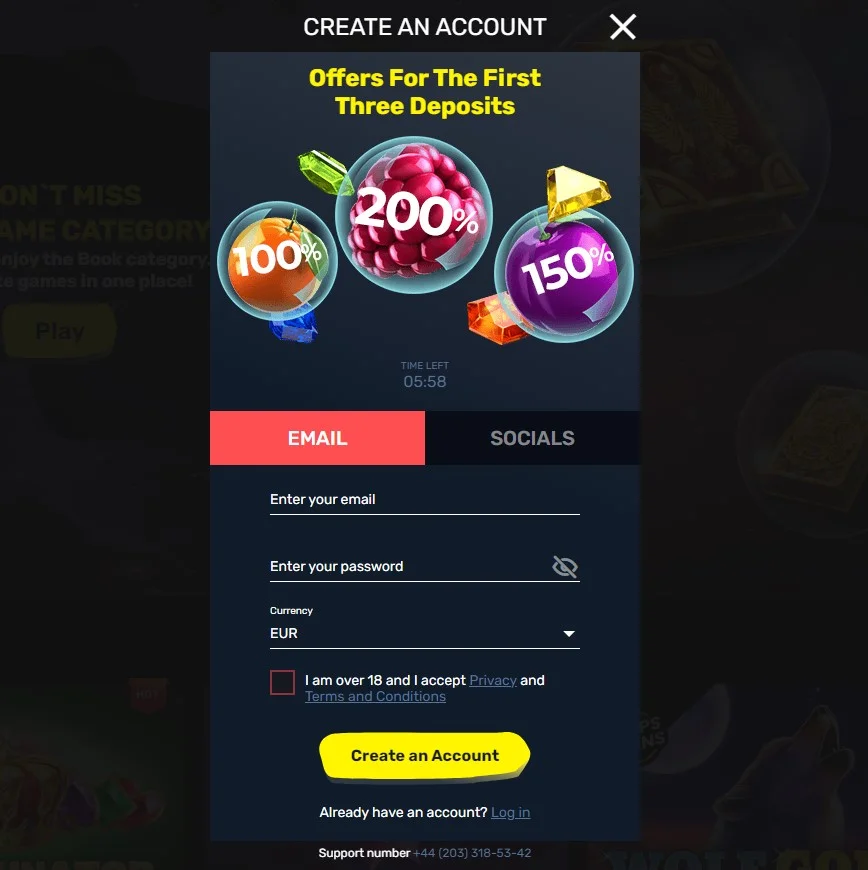Image resolution: width=868 pixels, height=870 pixels.
Task: Focus the Enter your email field
Action: pyautogui.click(x=425, y=500)
